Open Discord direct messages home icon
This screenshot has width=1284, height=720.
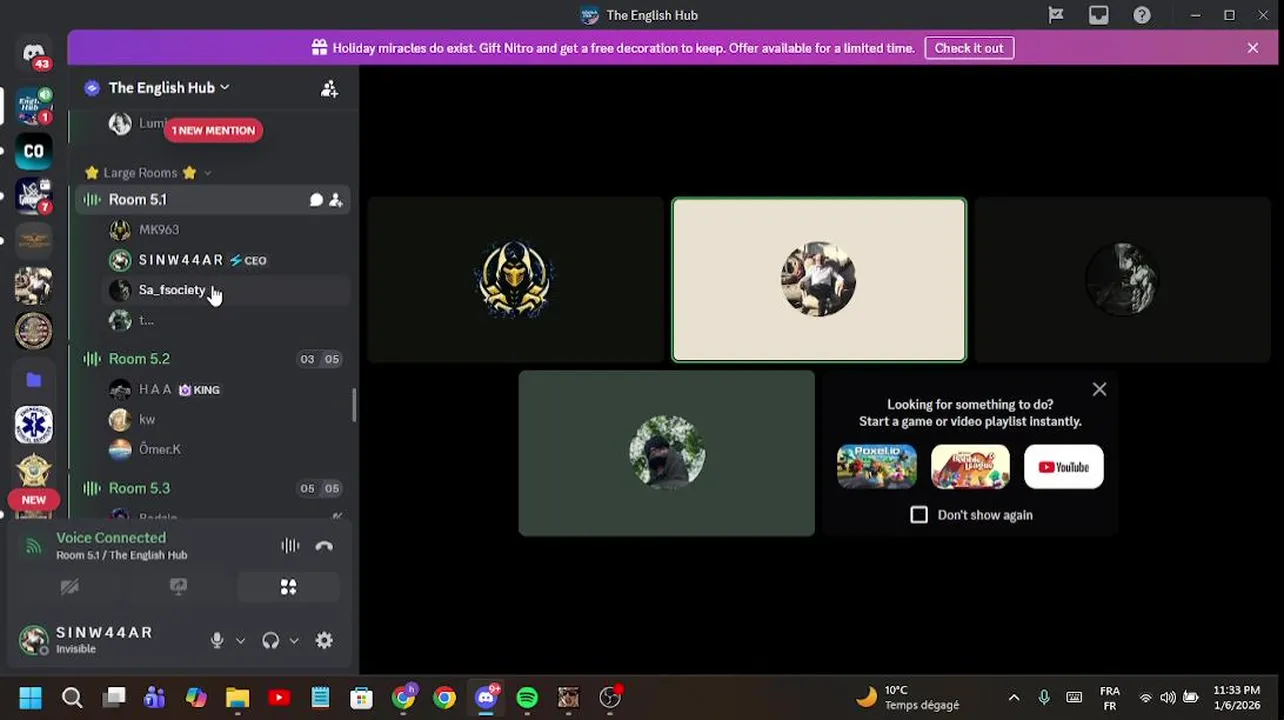(34, 53)
